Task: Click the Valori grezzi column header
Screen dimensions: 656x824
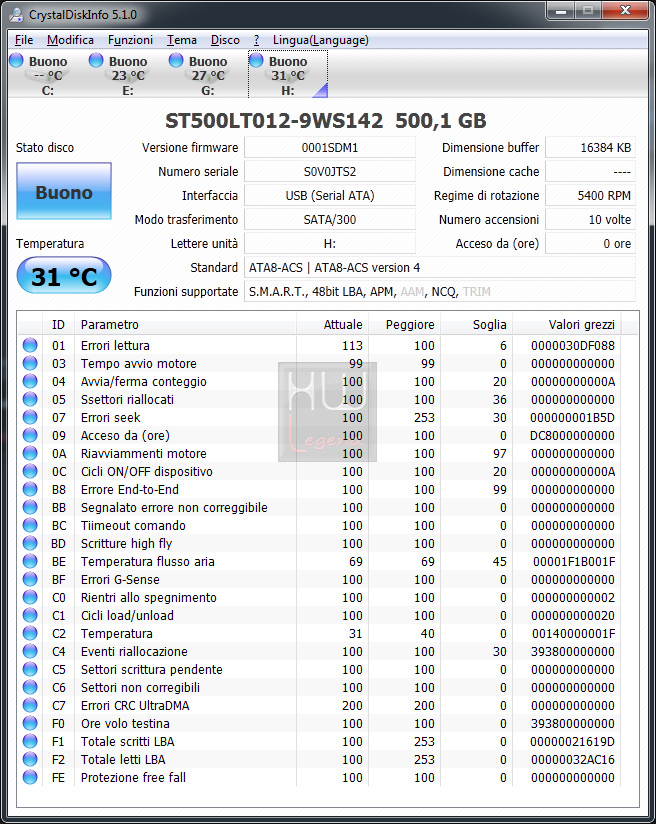Action: pos(567,325)
